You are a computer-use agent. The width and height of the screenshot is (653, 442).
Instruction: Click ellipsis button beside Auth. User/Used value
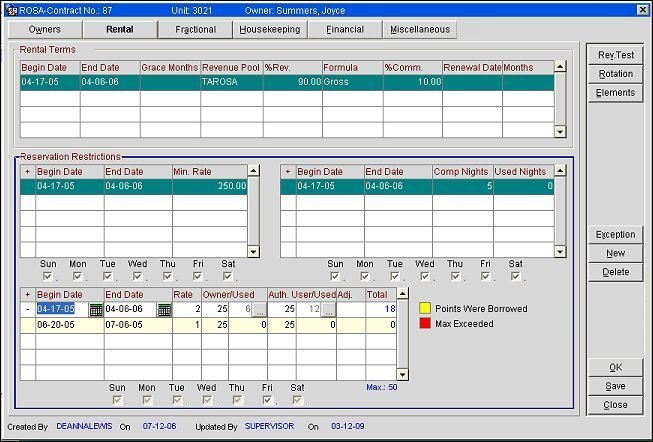[x=327, y=310]
